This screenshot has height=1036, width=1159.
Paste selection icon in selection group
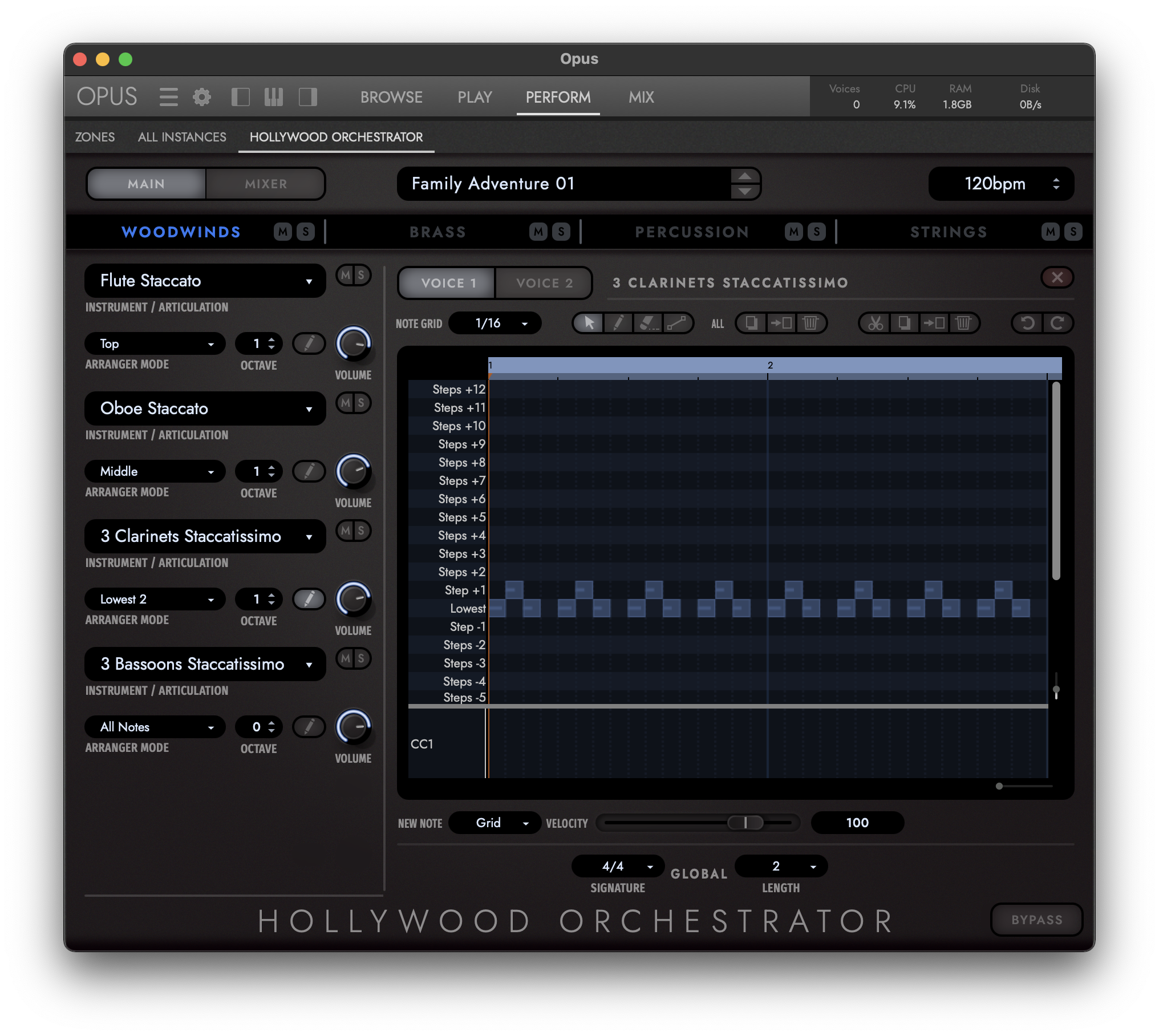click(934, 323)
